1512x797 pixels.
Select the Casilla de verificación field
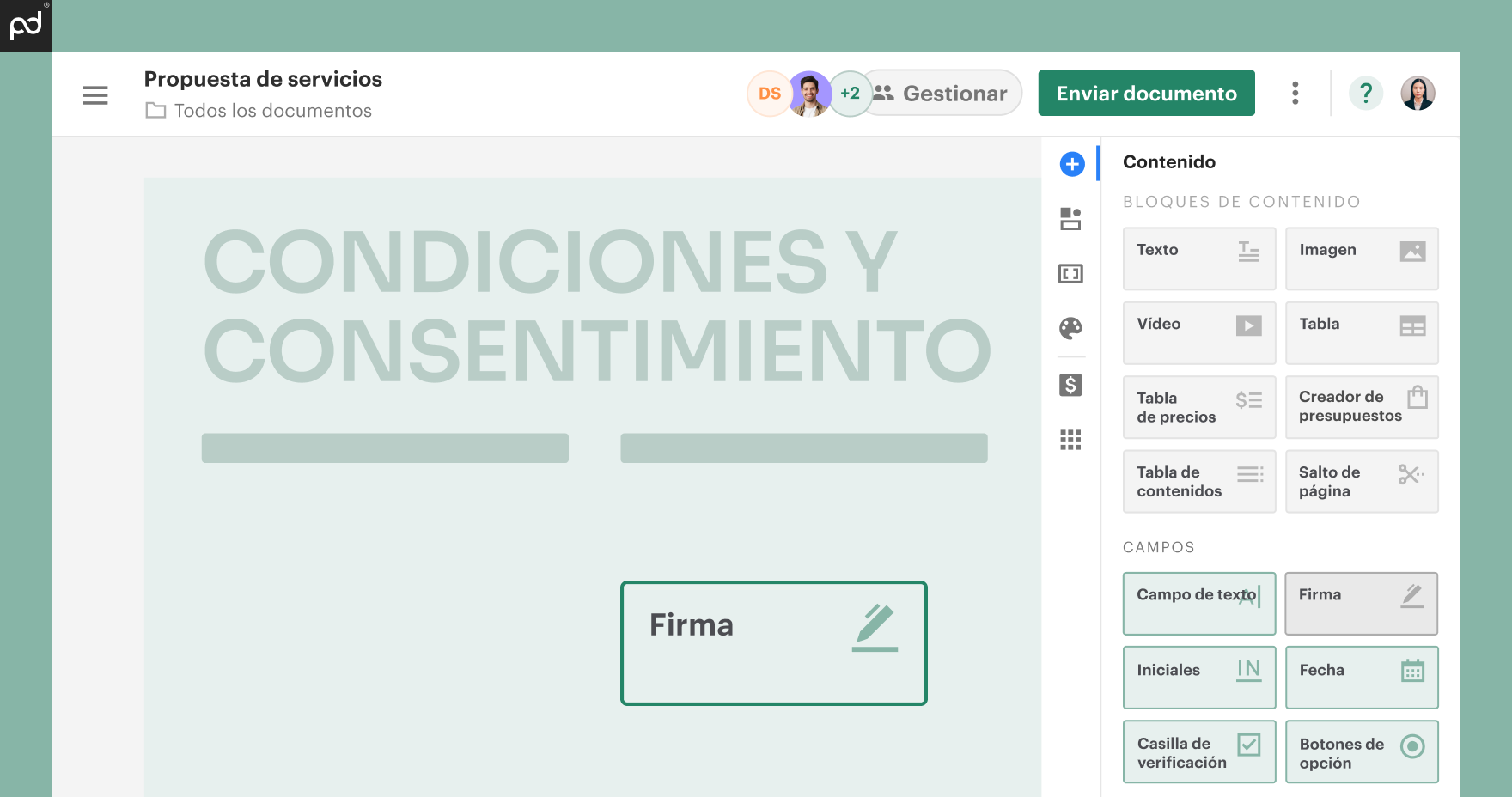pos(1198,751)
